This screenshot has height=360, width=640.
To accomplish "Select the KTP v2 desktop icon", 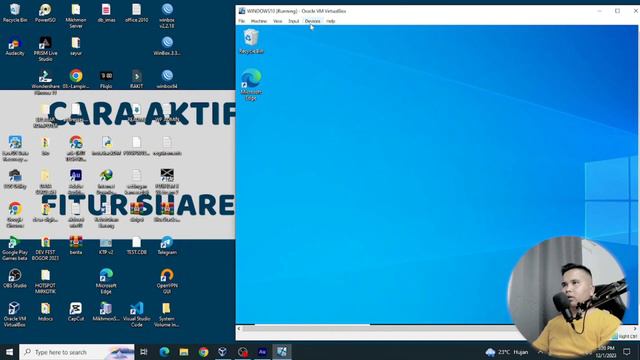I will (106, 245).
